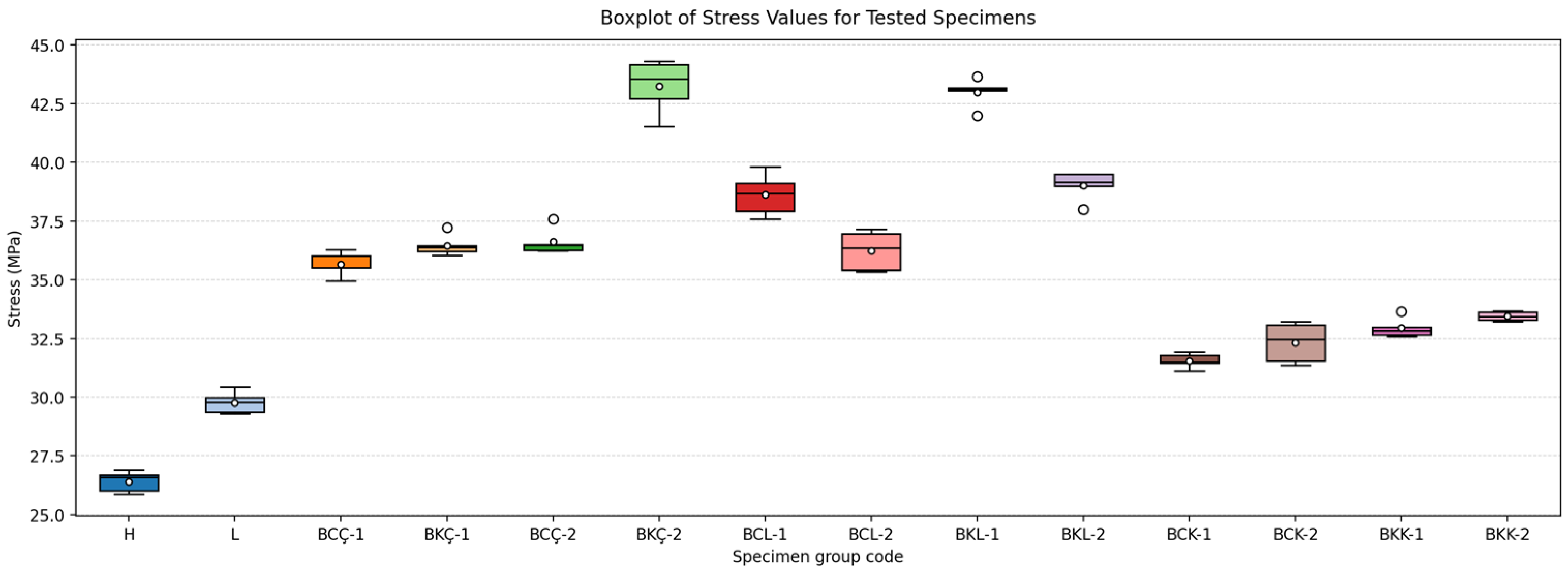The width and height of the screenshot is (1568, 573).
Task: Click the "Stress (MPa)" y-axis label
Action: tap(14, 278)
